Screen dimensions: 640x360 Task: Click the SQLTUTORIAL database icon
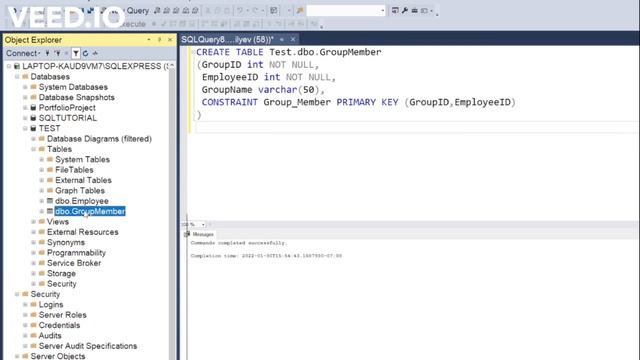pyautogui.click(x=33, y=118)
